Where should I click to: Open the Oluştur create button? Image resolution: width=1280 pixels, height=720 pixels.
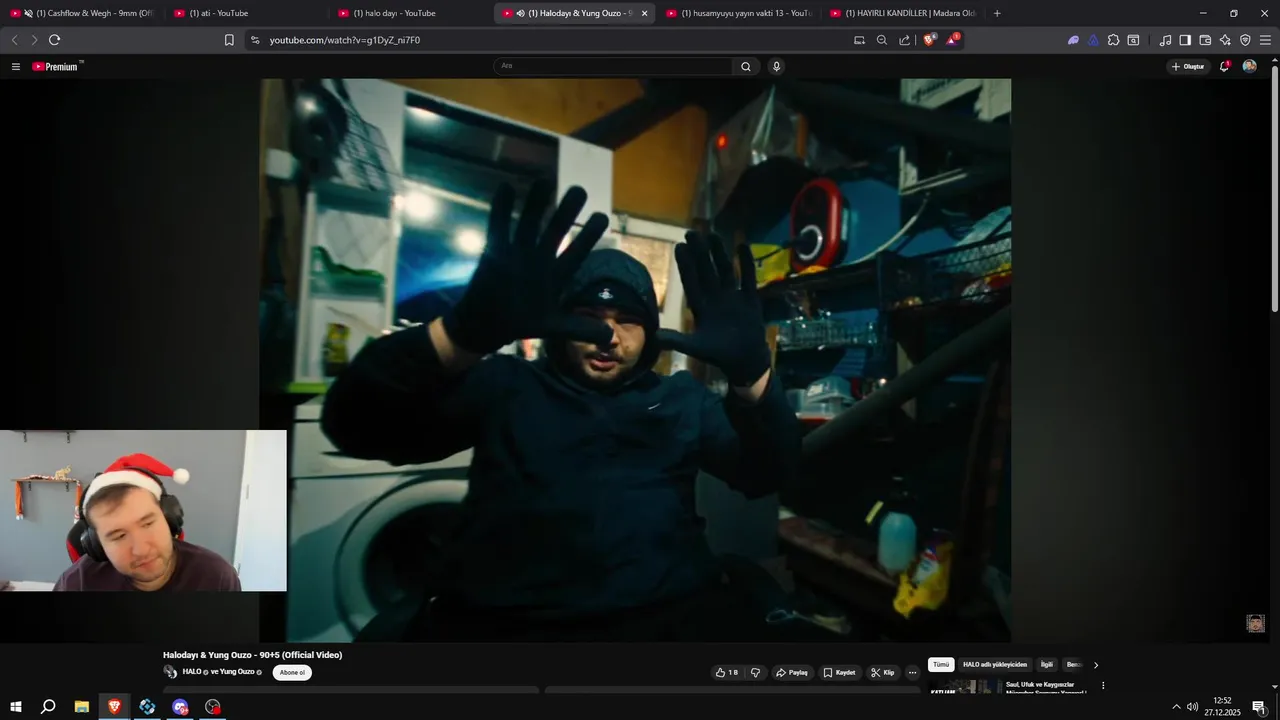click(x=1188, y=66)
